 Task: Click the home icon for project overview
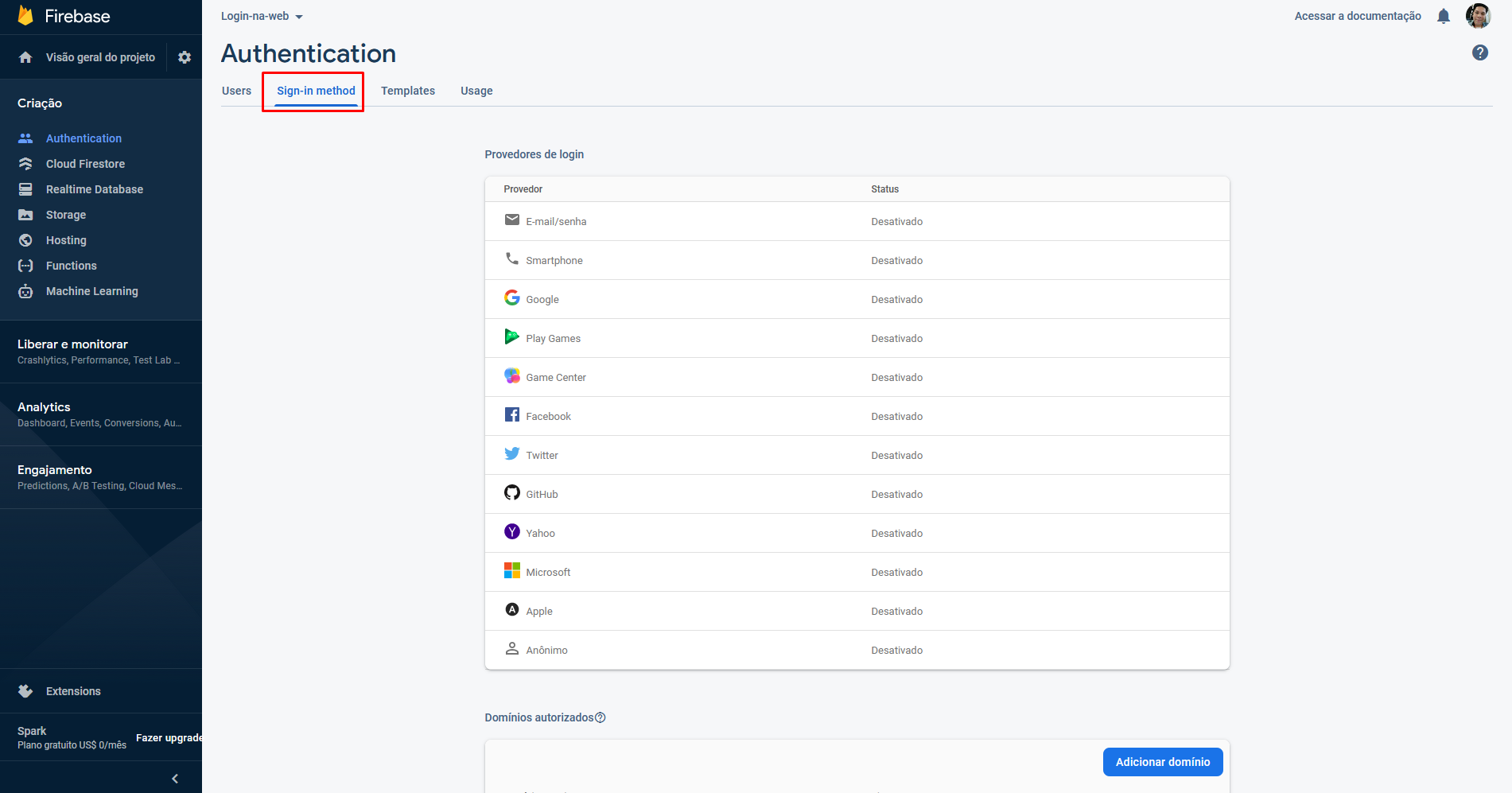(25, 57)
